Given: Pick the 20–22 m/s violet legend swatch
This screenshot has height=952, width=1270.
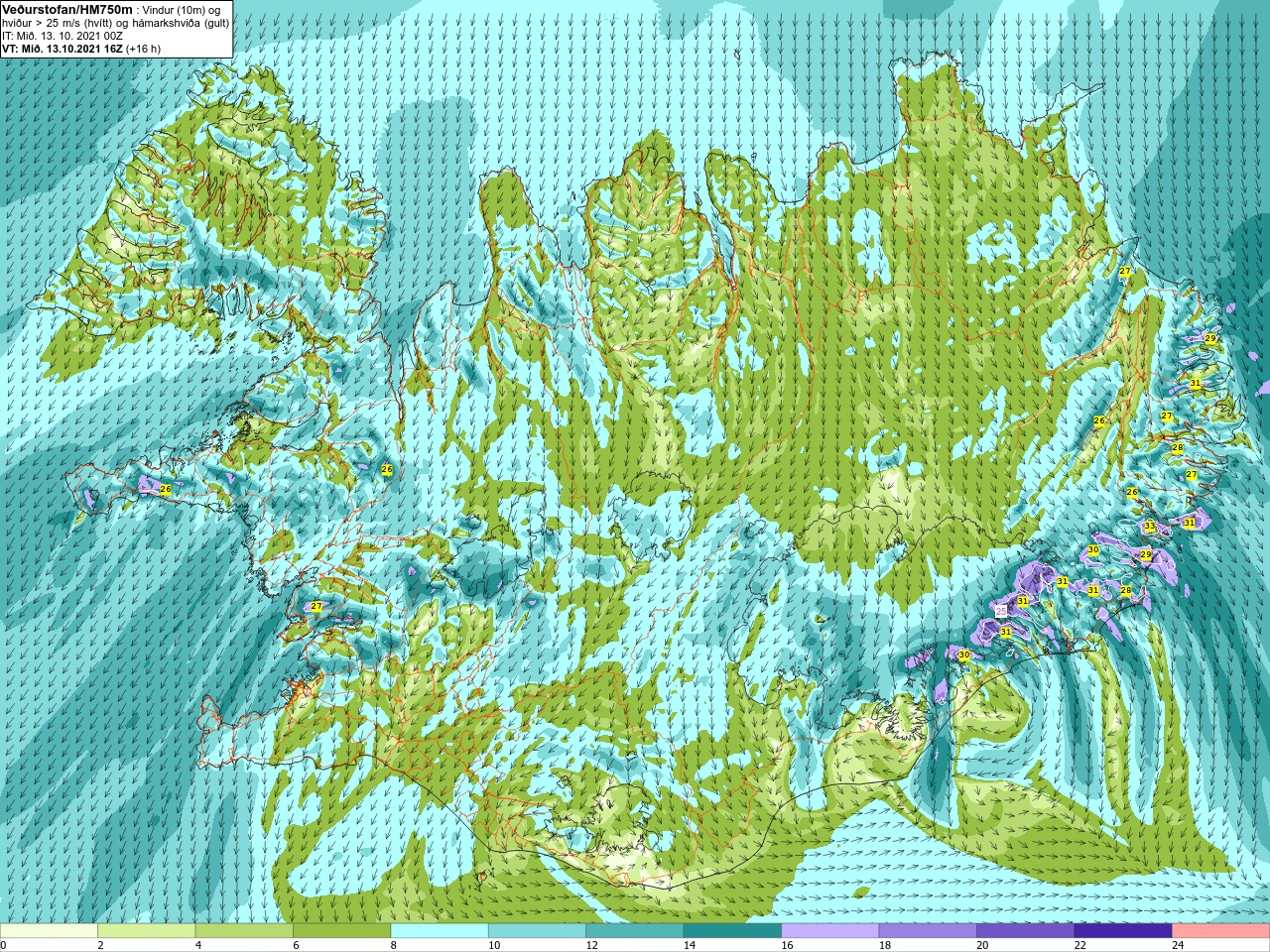Looking at the screenshot, I should (1026, 931).
